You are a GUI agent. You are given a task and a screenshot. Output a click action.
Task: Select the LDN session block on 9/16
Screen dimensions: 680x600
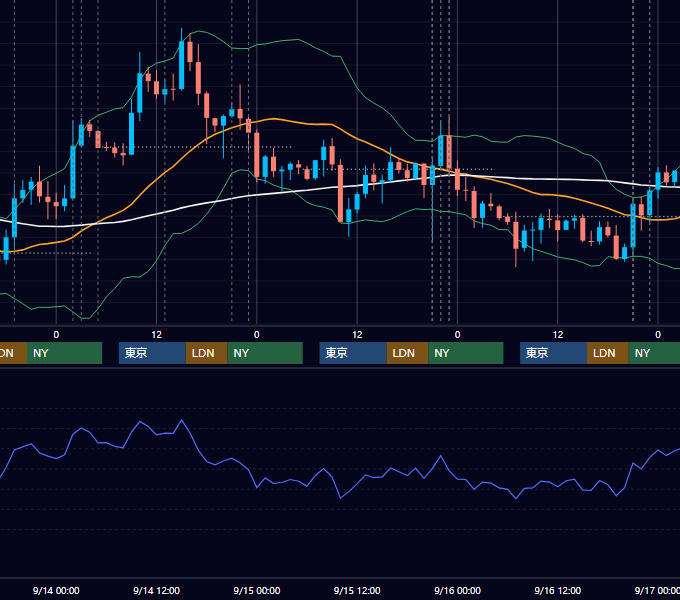tap(608, 353)
